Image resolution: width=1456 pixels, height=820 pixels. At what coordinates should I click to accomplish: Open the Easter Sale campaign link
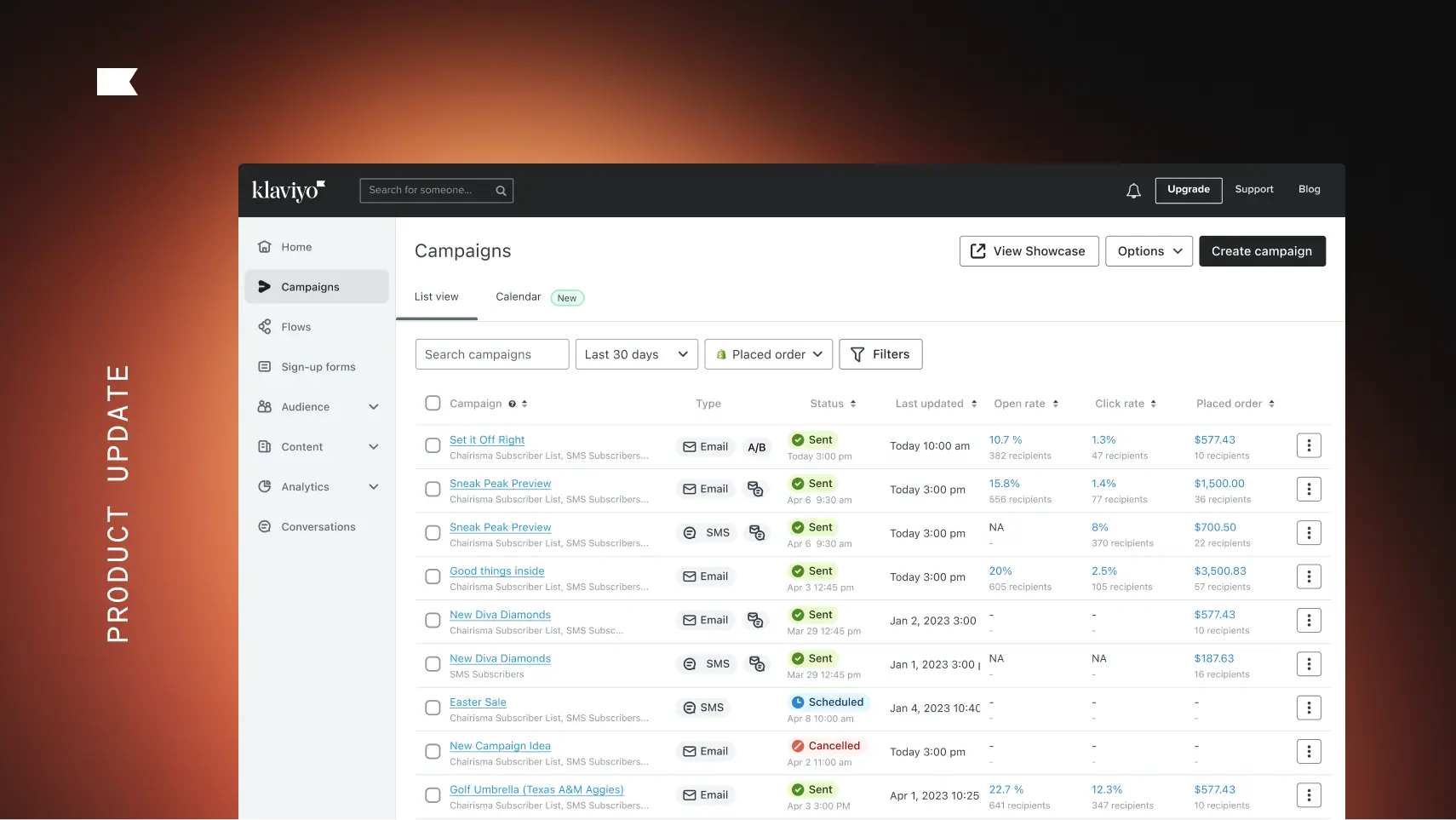(x=479, y=702)
